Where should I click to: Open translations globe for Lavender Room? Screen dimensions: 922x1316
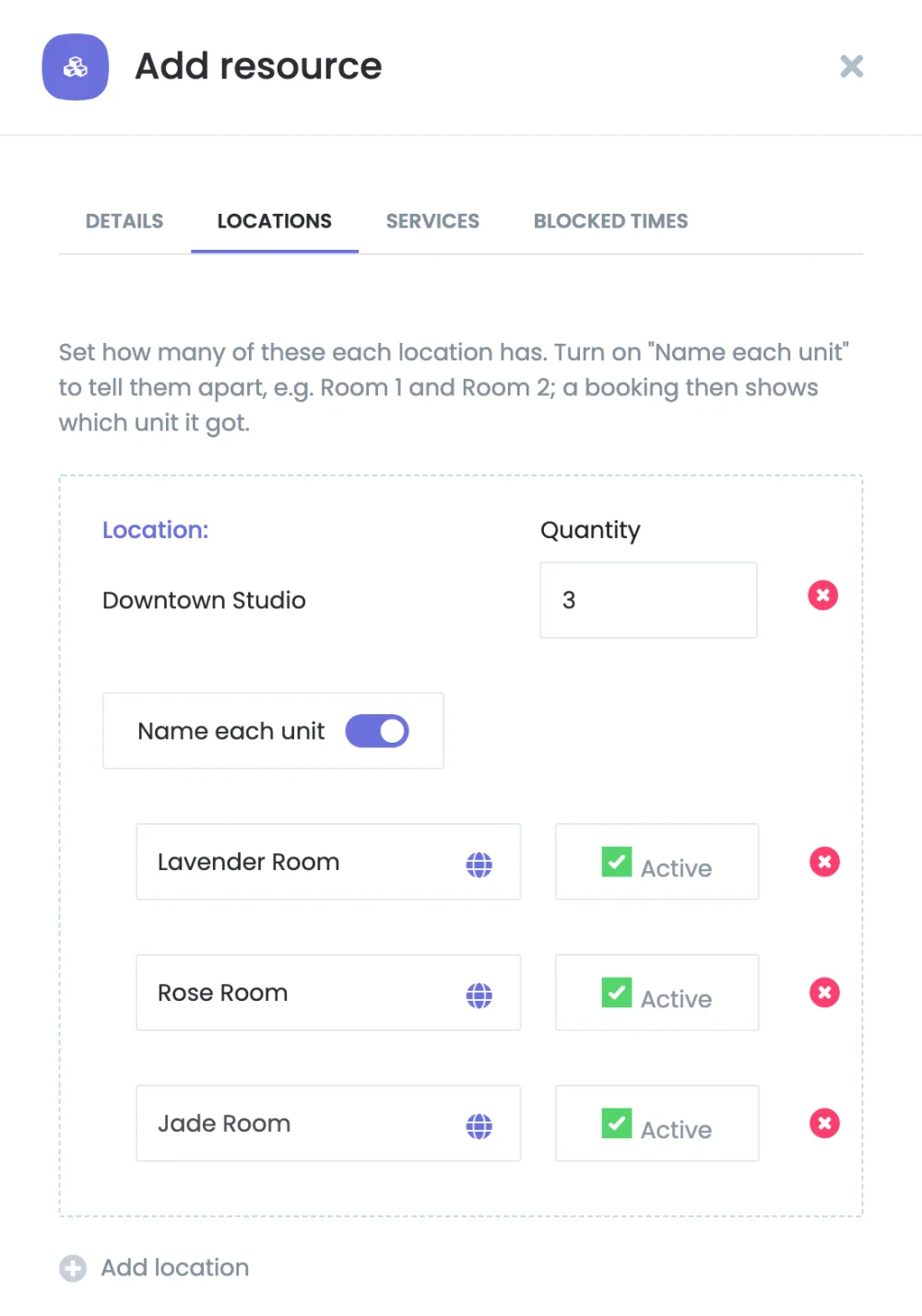coord(479,864)
